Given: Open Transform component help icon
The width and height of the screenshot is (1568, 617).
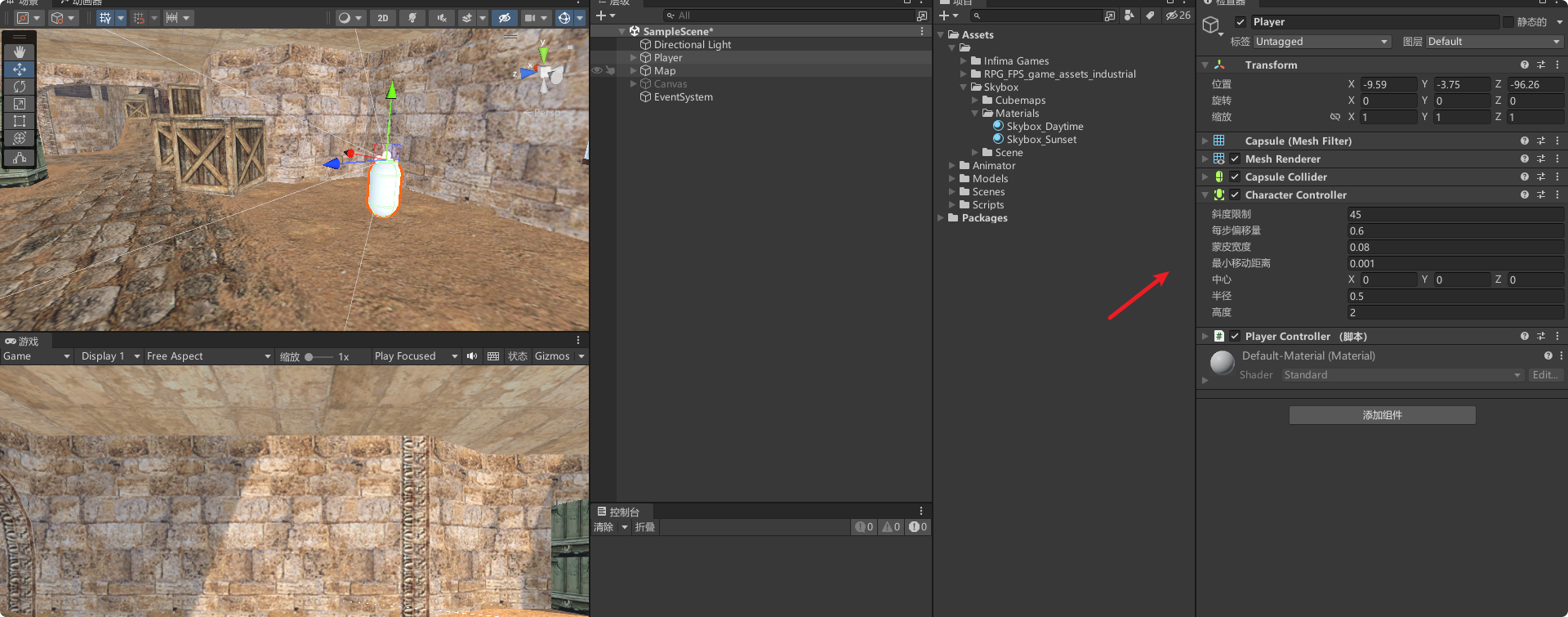Looking at the screenshot, I should (x=1524, y=65).
